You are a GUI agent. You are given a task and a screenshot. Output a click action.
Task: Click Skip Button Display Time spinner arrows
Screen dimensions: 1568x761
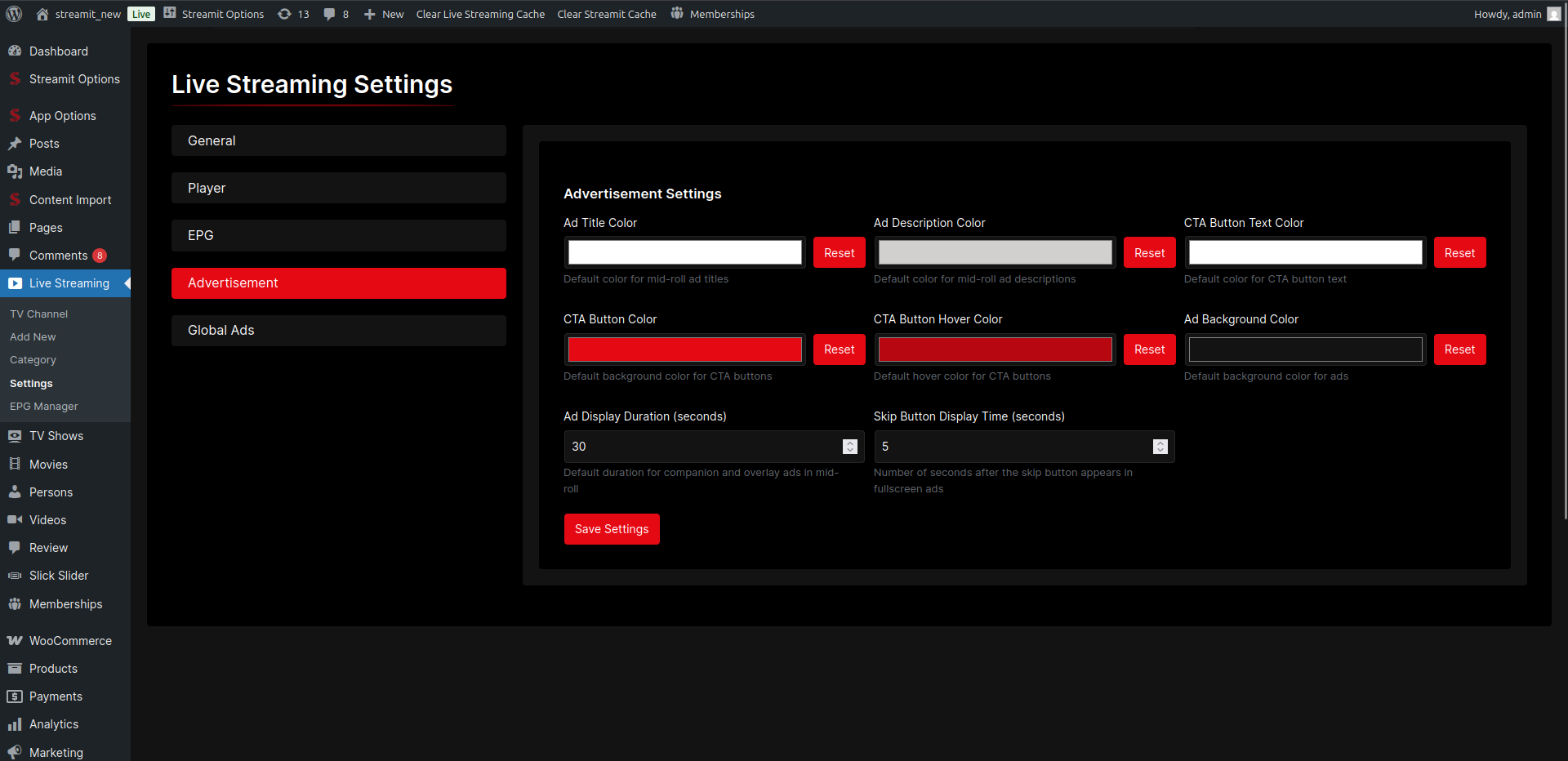pyautogui.click(x=1160, y=447)
